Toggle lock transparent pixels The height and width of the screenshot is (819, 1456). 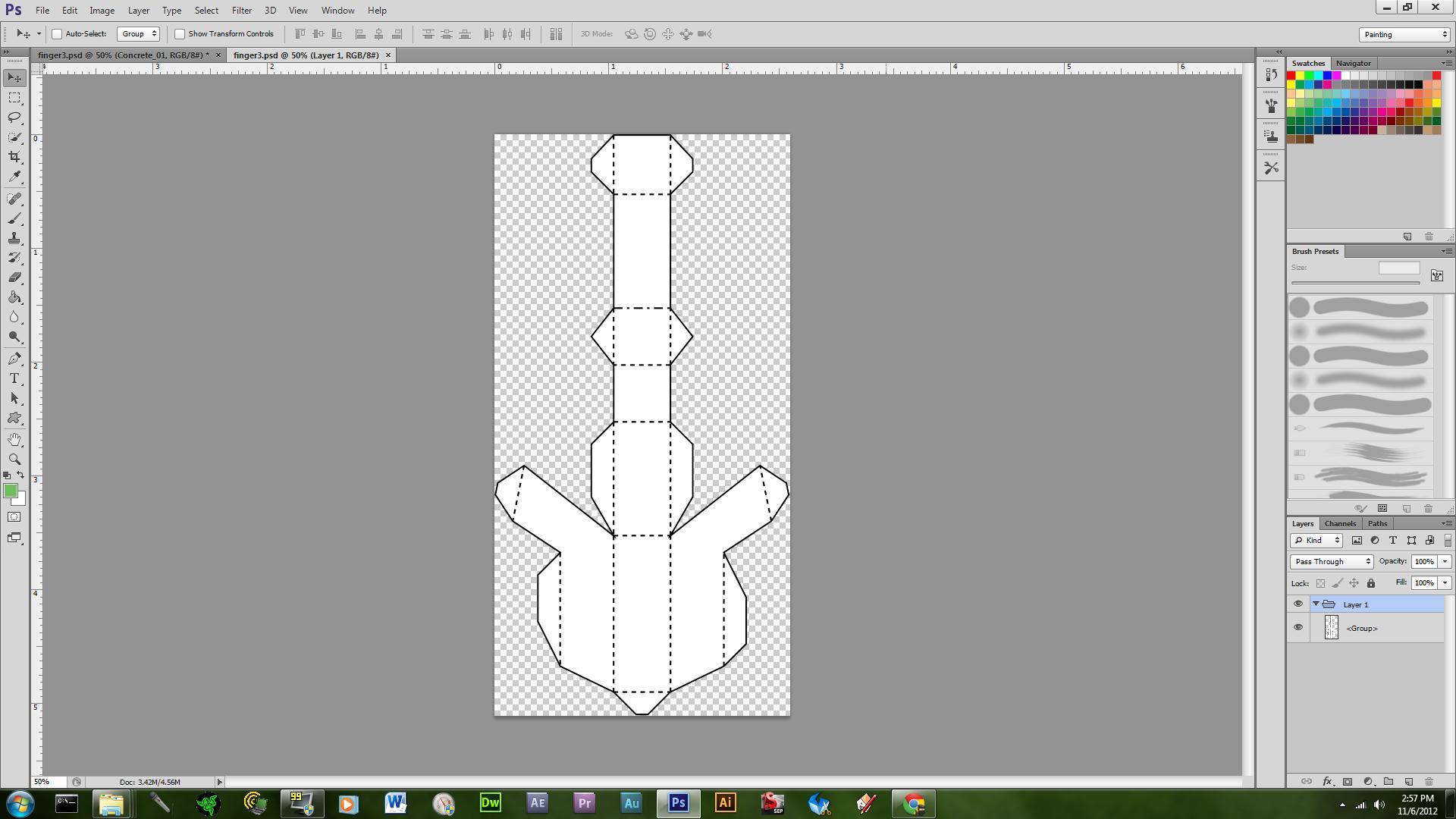click(x=1320, y=583)
